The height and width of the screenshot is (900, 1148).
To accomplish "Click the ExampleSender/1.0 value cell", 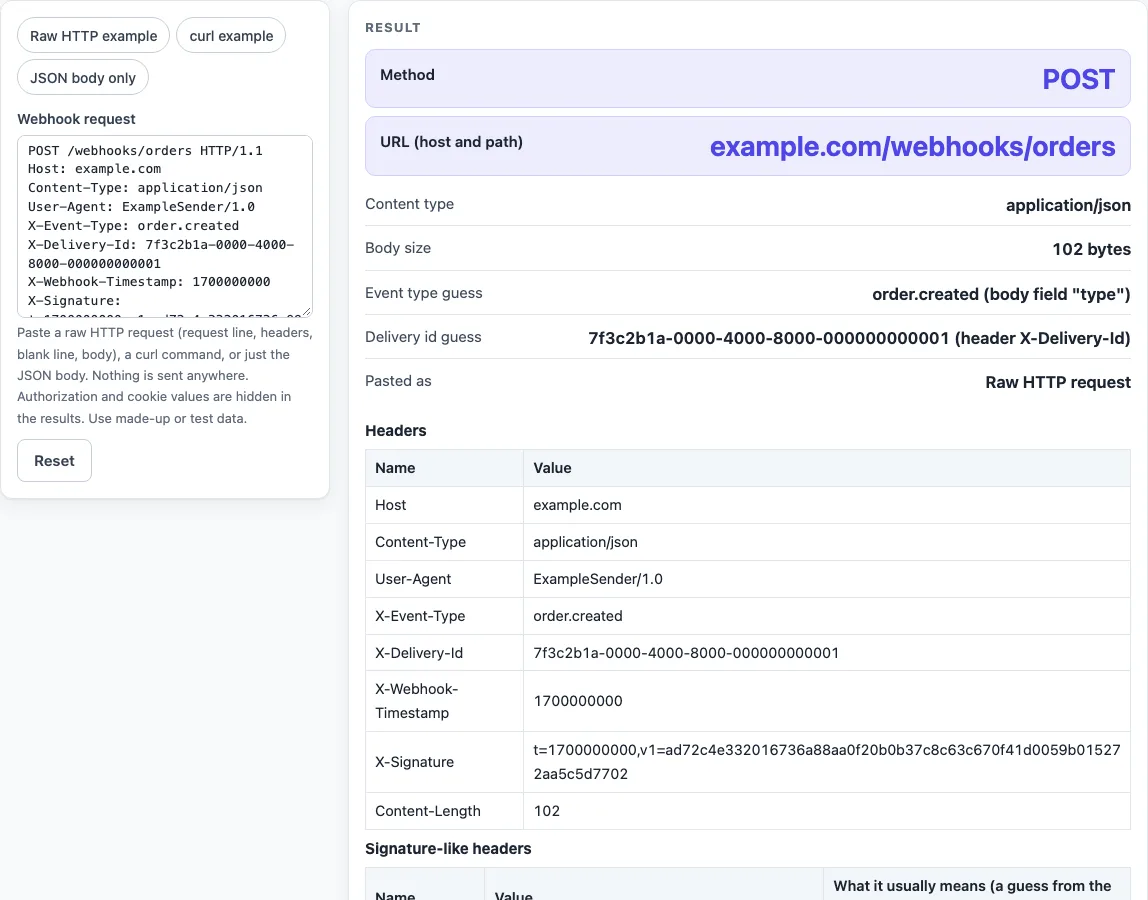I will (x=827, y=579).
